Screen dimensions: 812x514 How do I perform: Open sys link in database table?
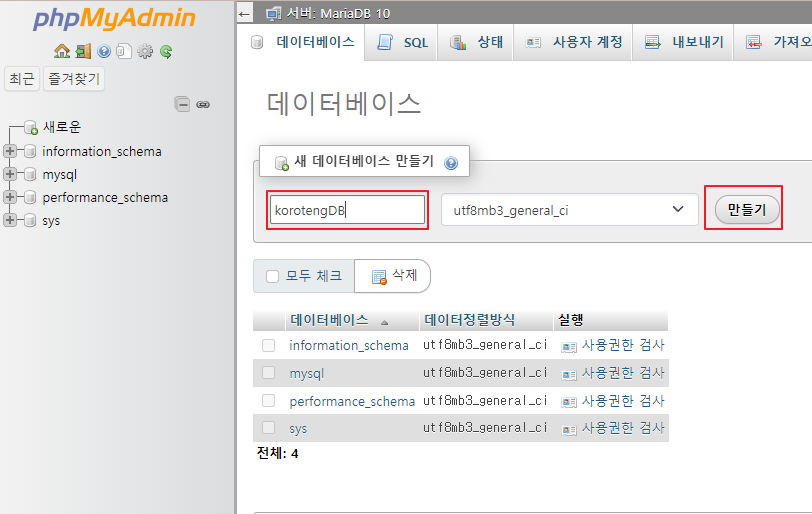(x=298, y=429)
